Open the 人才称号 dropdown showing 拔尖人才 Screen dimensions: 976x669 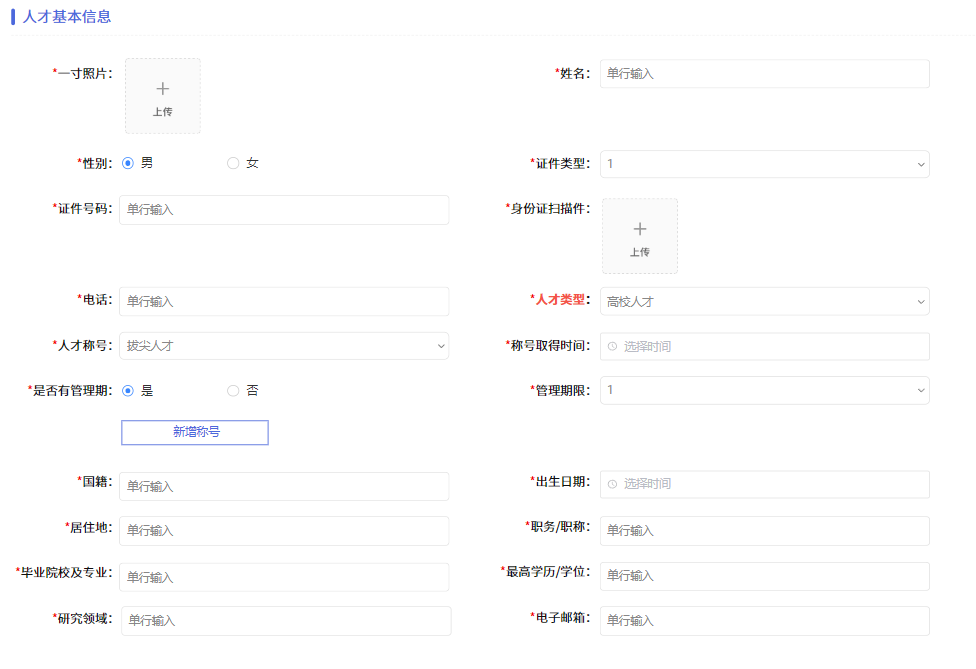[284, 346]
